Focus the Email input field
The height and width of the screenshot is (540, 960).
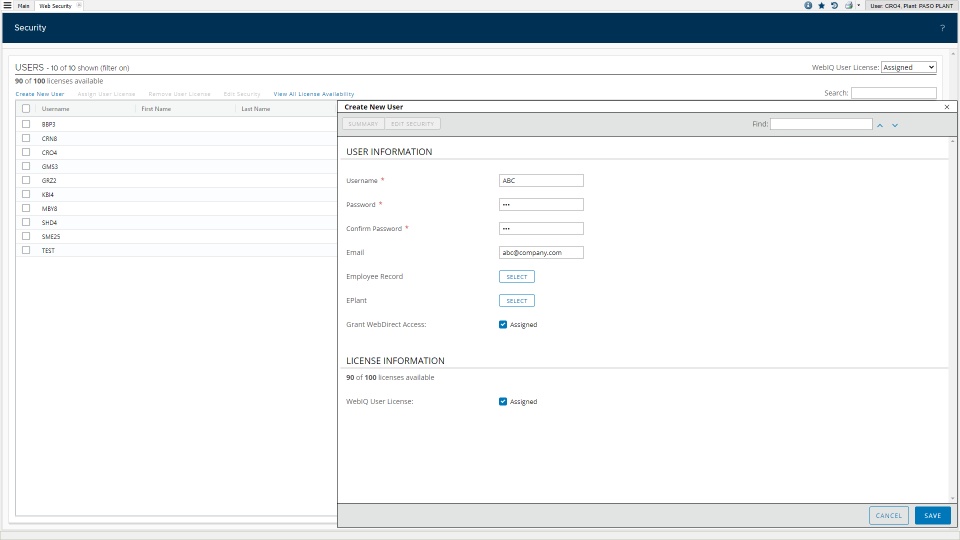pyautogui.click(x=541, y=252)
